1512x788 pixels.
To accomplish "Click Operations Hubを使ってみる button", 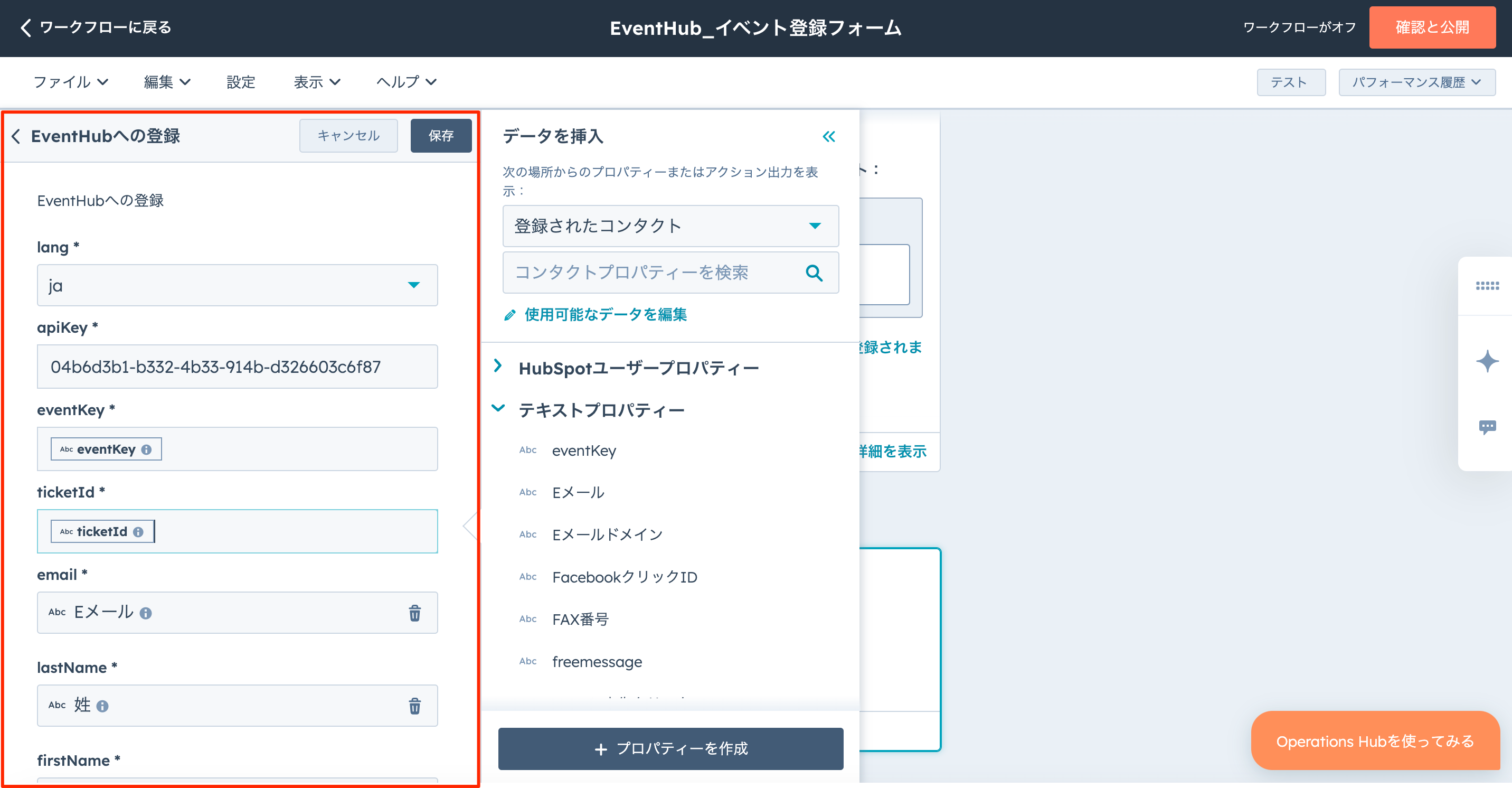I will point(1375,741).
